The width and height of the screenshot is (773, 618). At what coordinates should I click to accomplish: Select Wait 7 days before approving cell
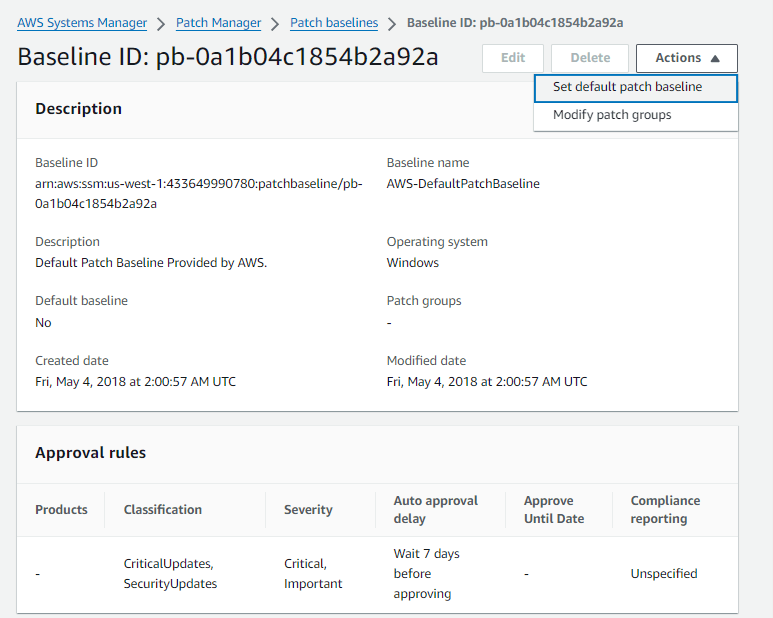(426, 574)
